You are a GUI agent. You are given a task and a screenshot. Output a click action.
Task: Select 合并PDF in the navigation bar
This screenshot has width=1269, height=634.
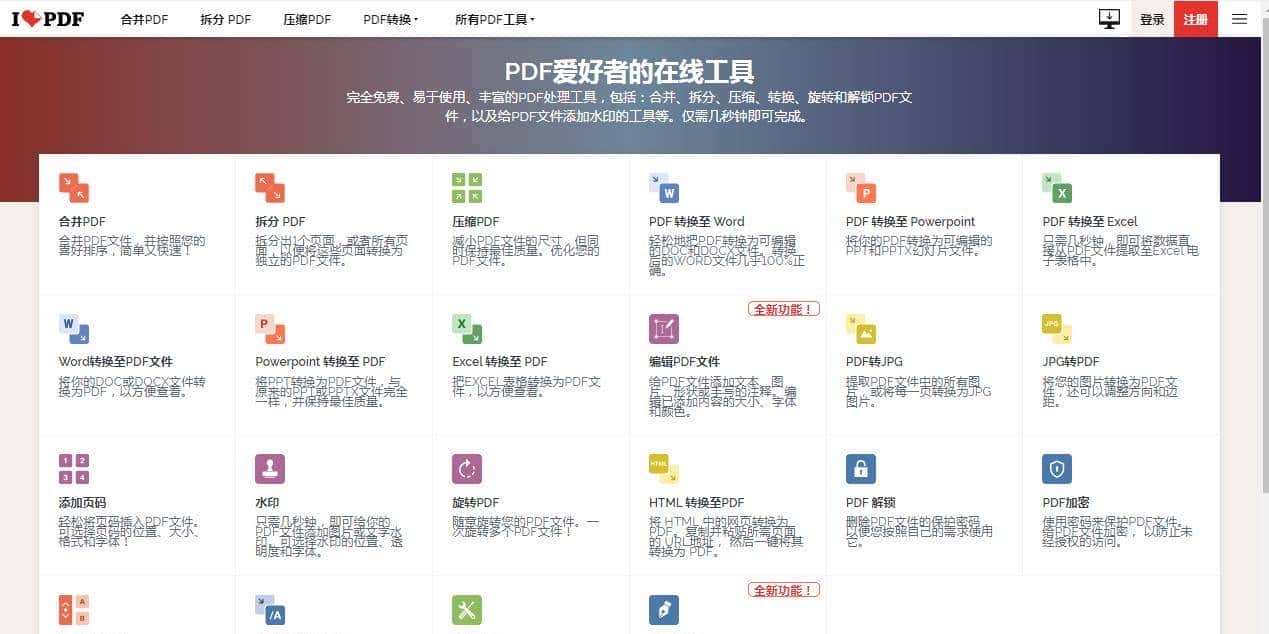(x=143, y=18)
